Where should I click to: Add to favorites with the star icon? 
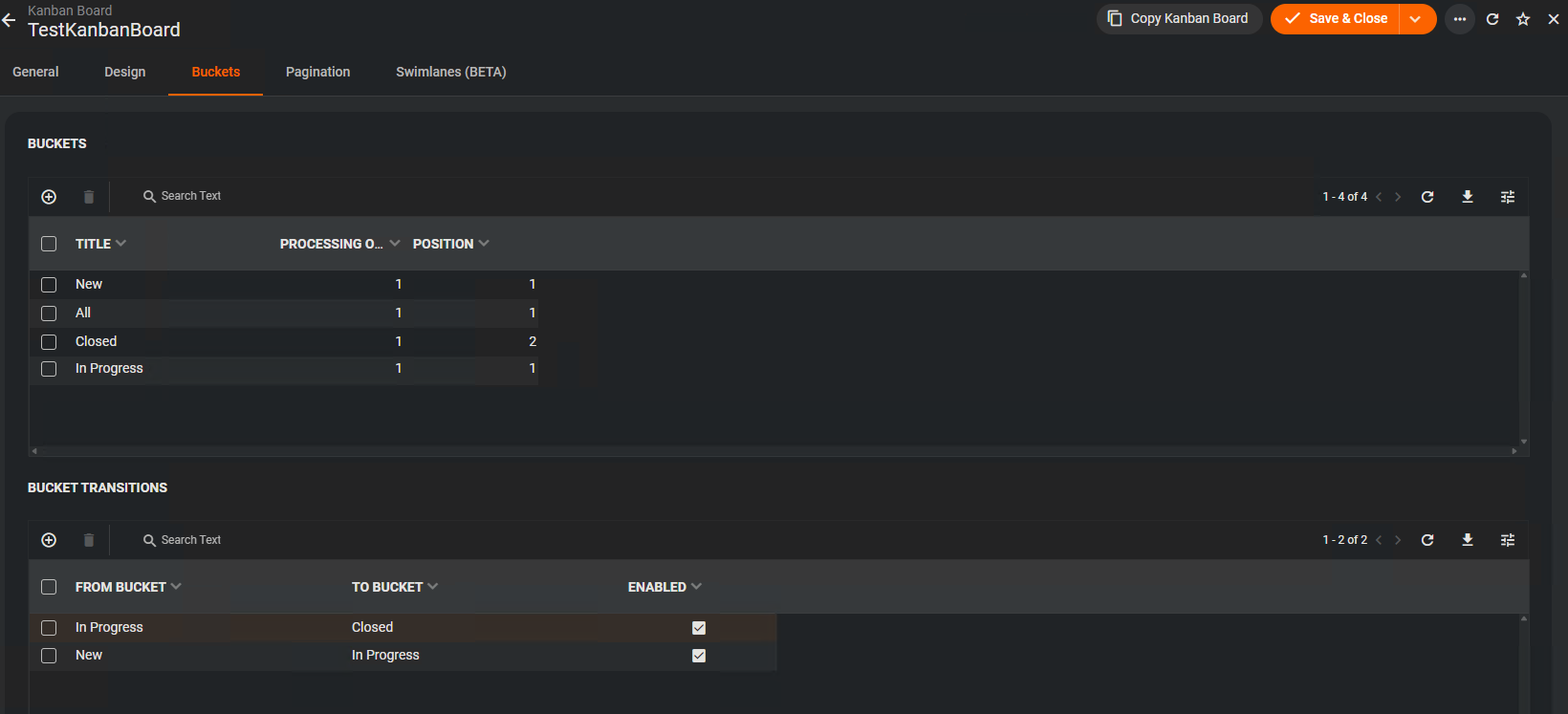pos(1523,19)
